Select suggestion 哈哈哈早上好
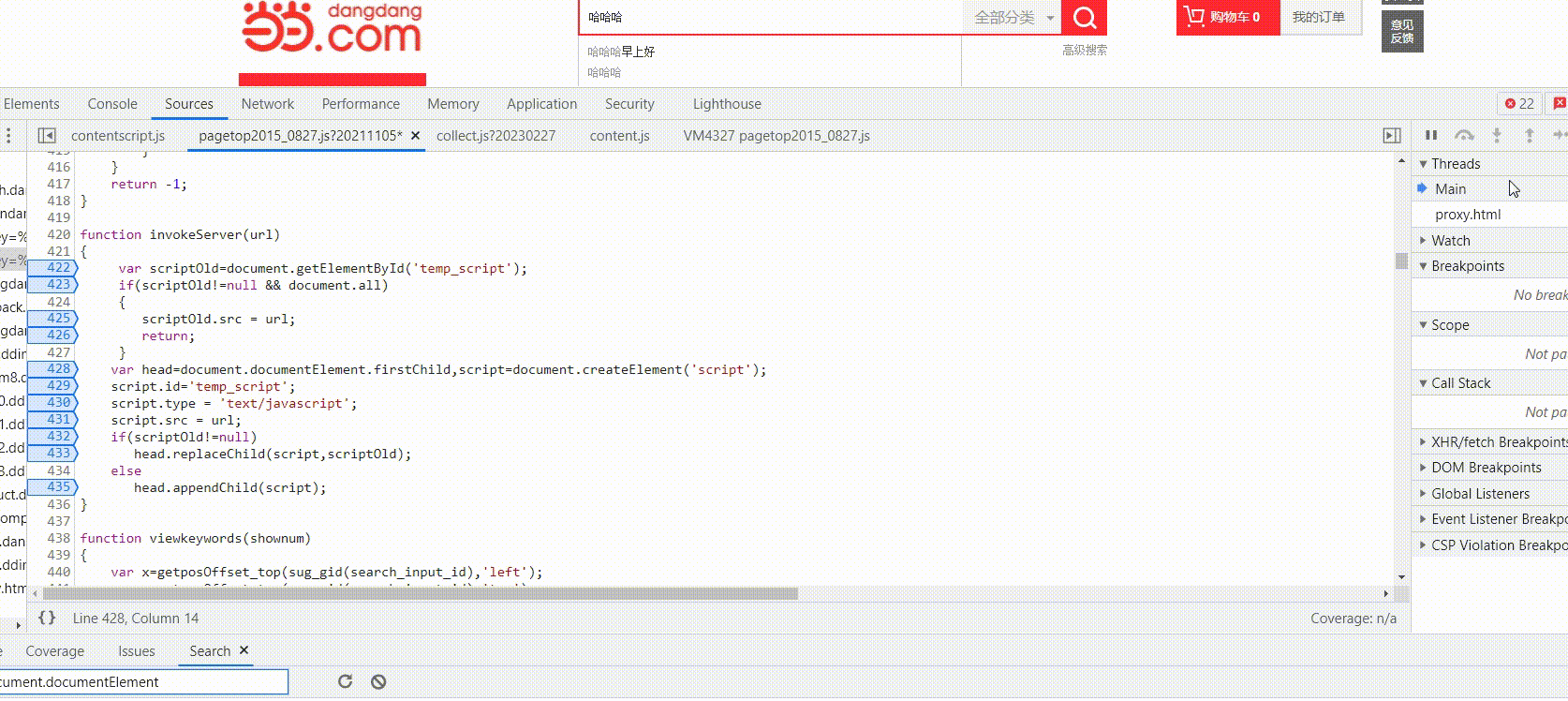The image size is (1568, 701). [621, 52]
